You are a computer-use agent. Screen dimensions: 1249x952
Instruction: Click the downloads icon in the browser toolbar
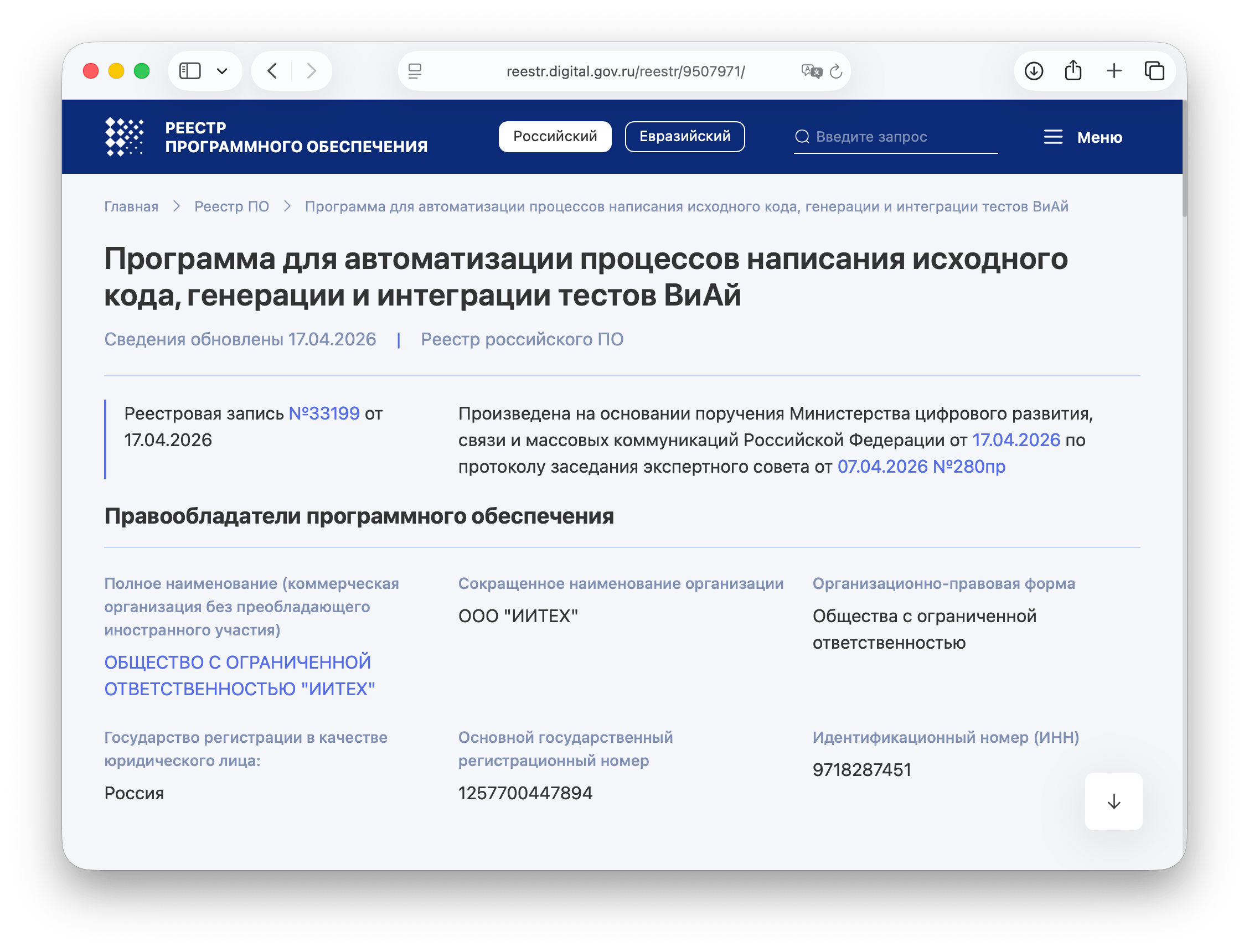click(x=1034, y=71)
